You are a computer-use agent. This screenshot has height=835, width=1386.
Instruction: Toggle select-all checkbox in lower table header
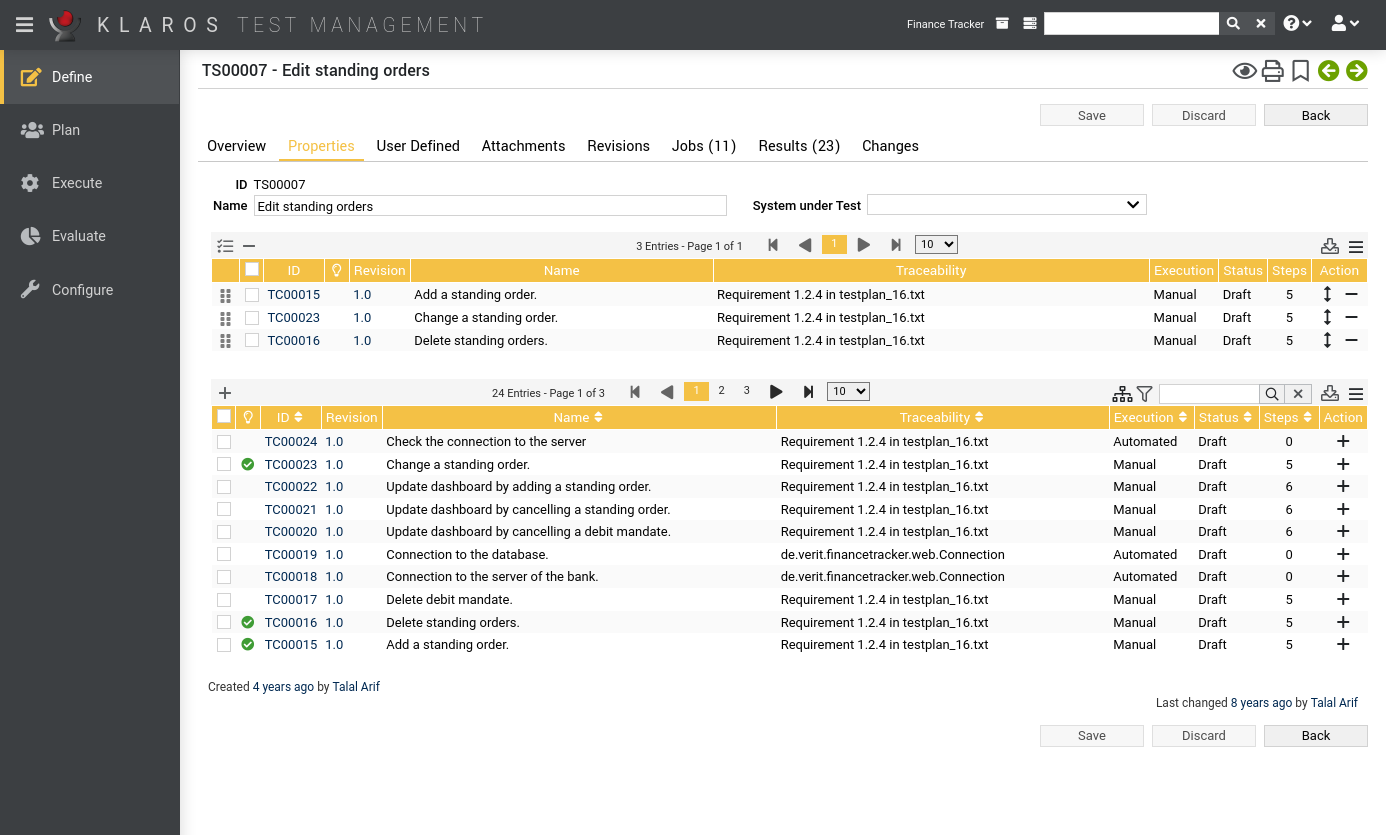point(224,417)
